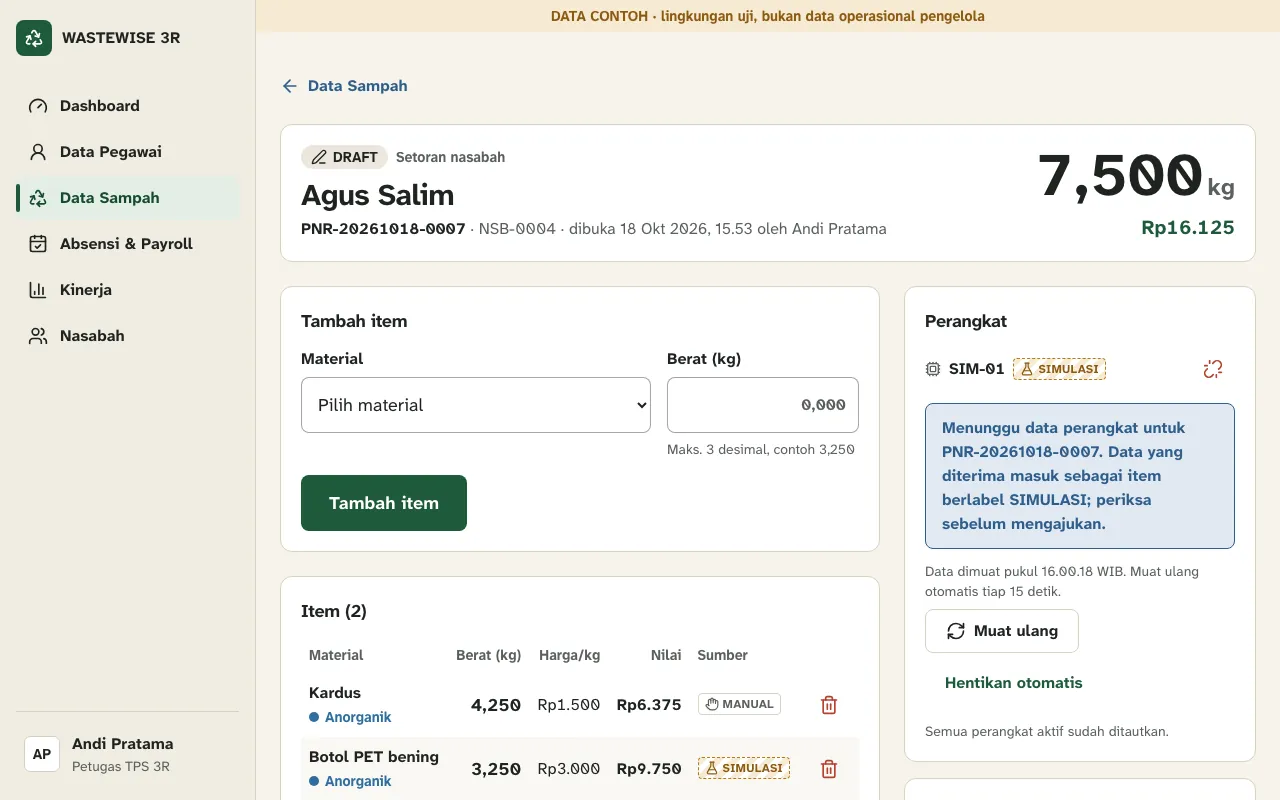The image size is (1280, 800).
Task: Open the Dashboard menu
Action: (x=128, y=106)
